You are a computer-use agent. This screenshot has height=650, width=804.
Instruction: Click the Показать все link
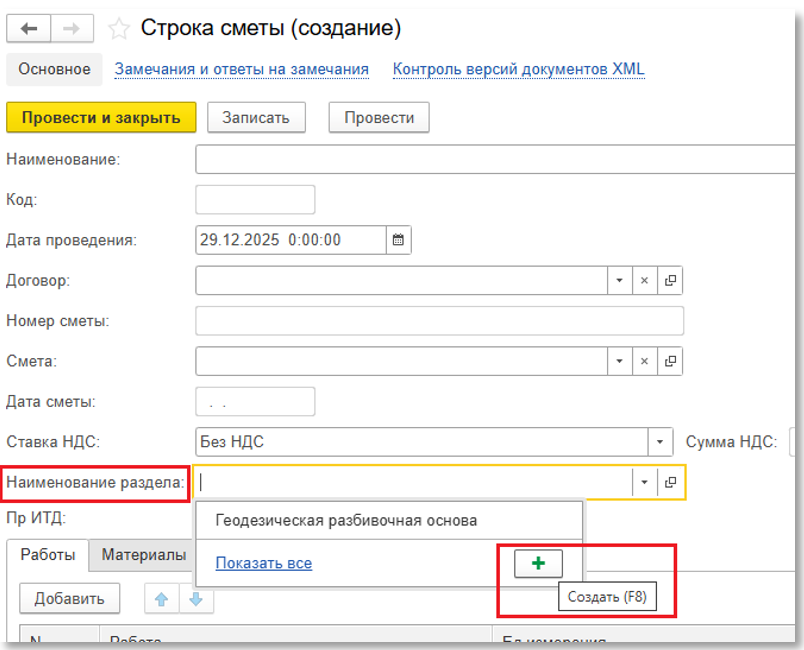click(264, 563)
